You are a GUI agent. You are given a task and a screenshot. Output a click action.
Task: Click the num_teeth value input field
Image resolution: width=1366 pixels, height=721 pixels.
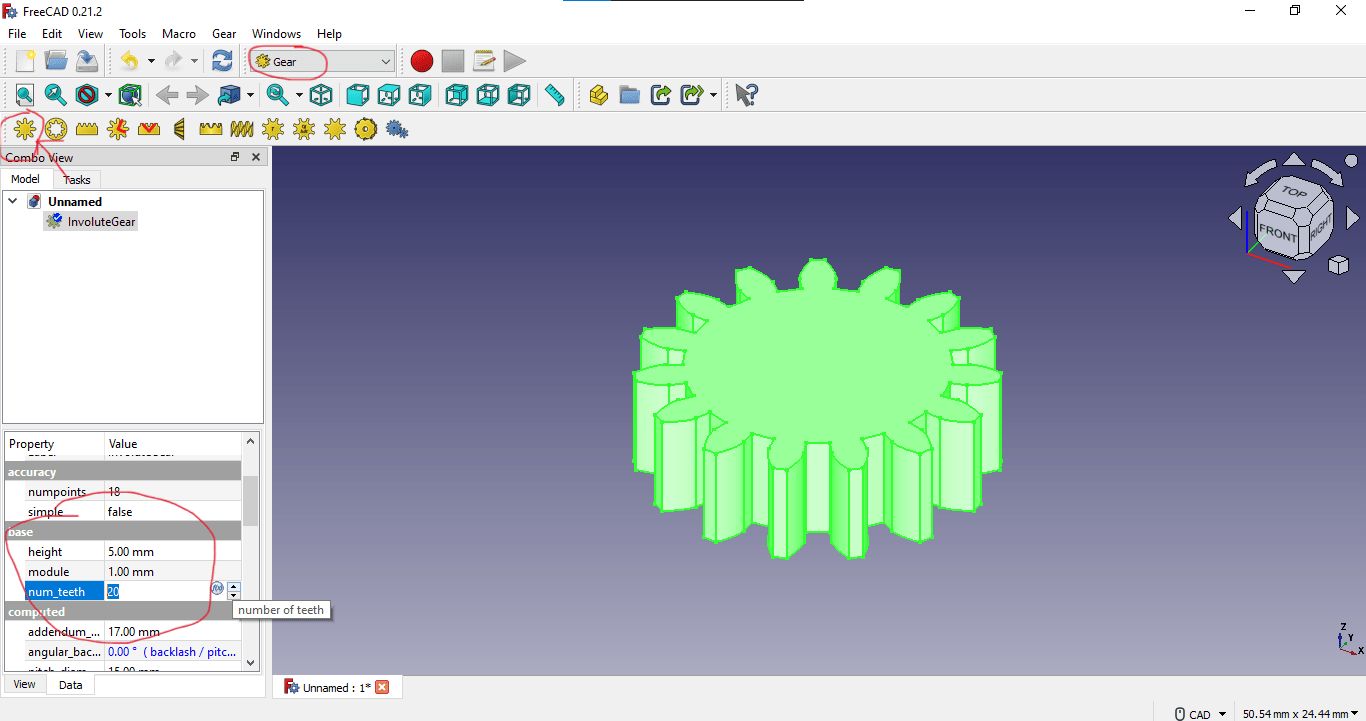157,592
